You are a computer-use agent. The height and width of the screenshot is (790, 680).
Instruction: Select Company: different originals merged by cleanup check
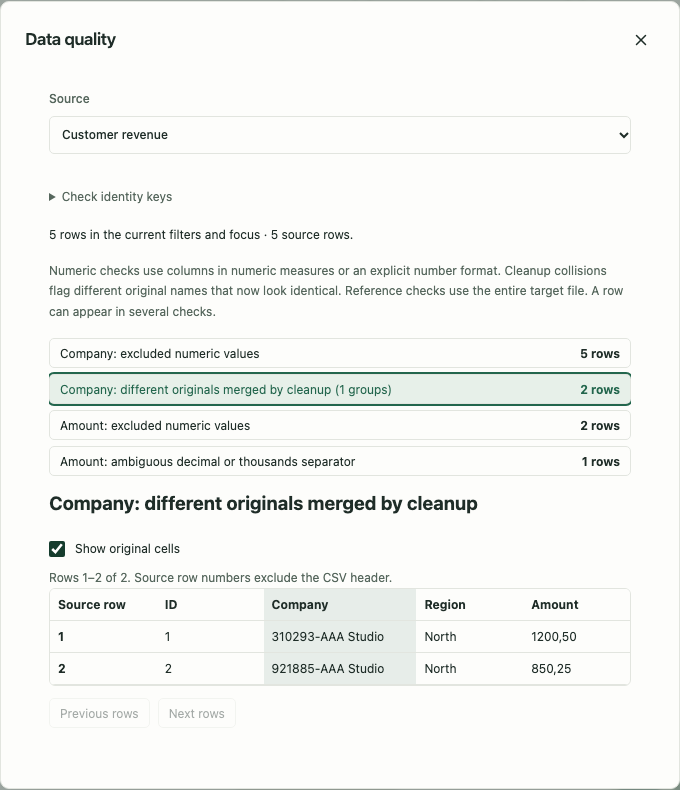point(340,389)
